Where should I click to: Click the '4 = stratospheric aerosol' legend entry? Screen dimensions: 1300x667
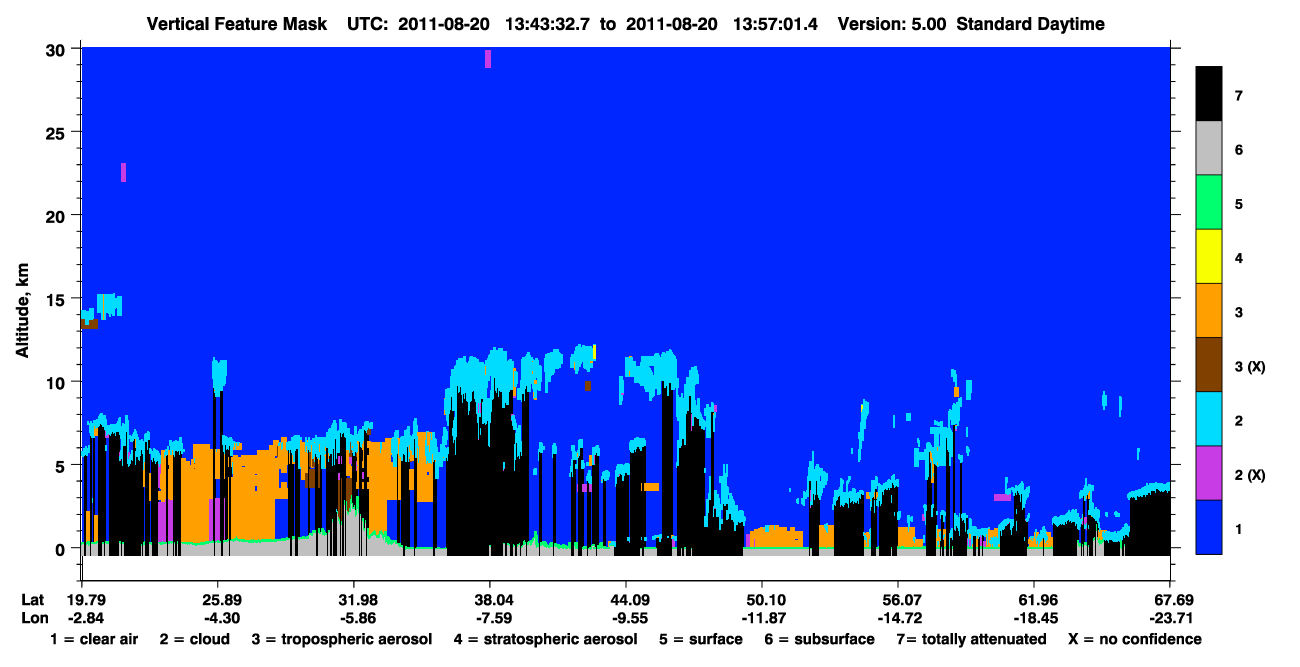click(545, 639)
